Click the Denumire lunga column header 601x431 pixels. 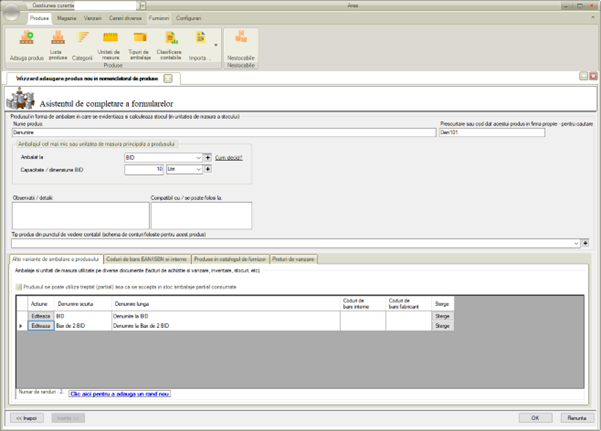[x=225, y=304]
